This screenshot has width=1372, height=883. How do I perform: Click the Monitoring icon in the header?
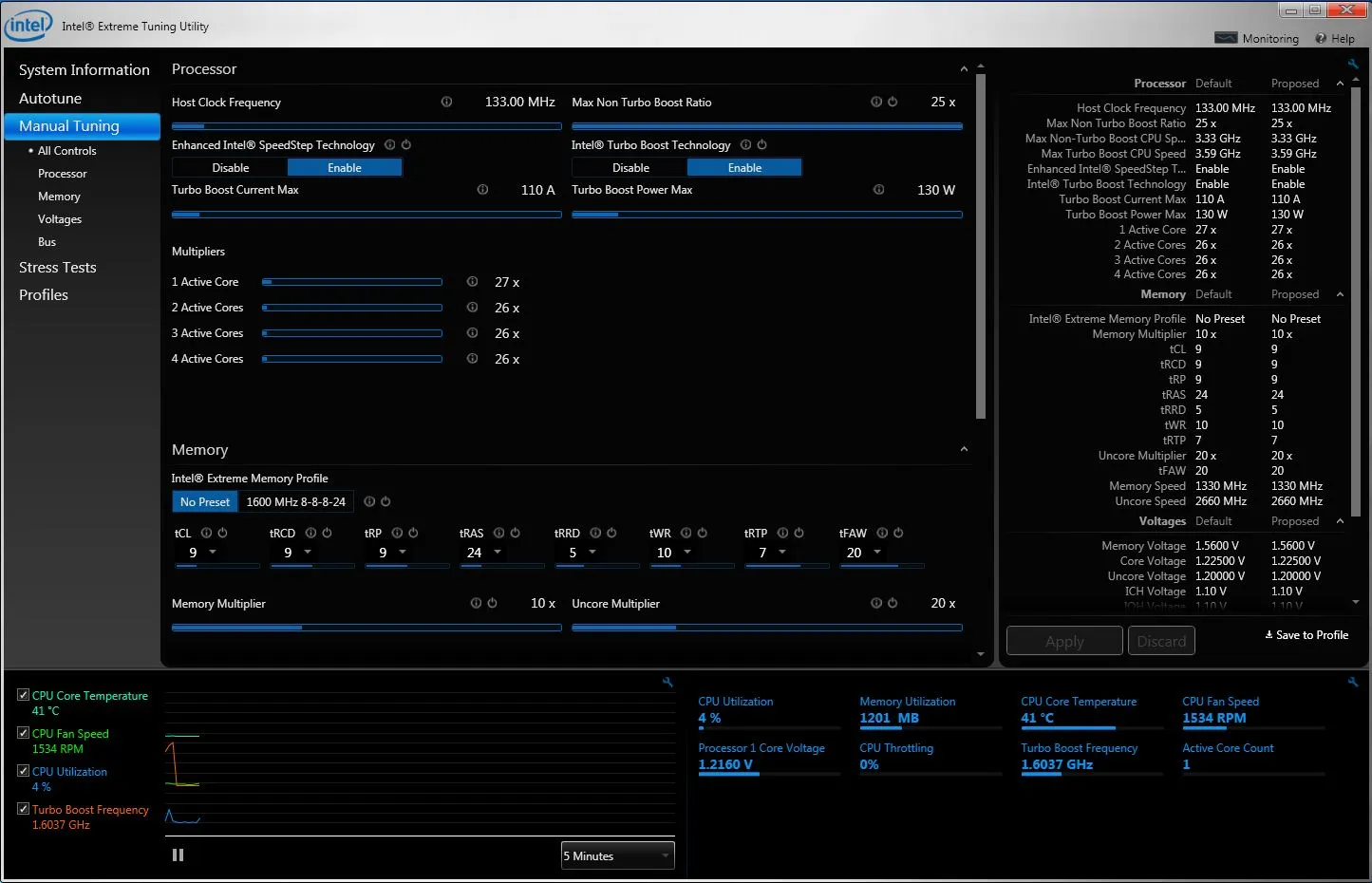click(1226, 38)
